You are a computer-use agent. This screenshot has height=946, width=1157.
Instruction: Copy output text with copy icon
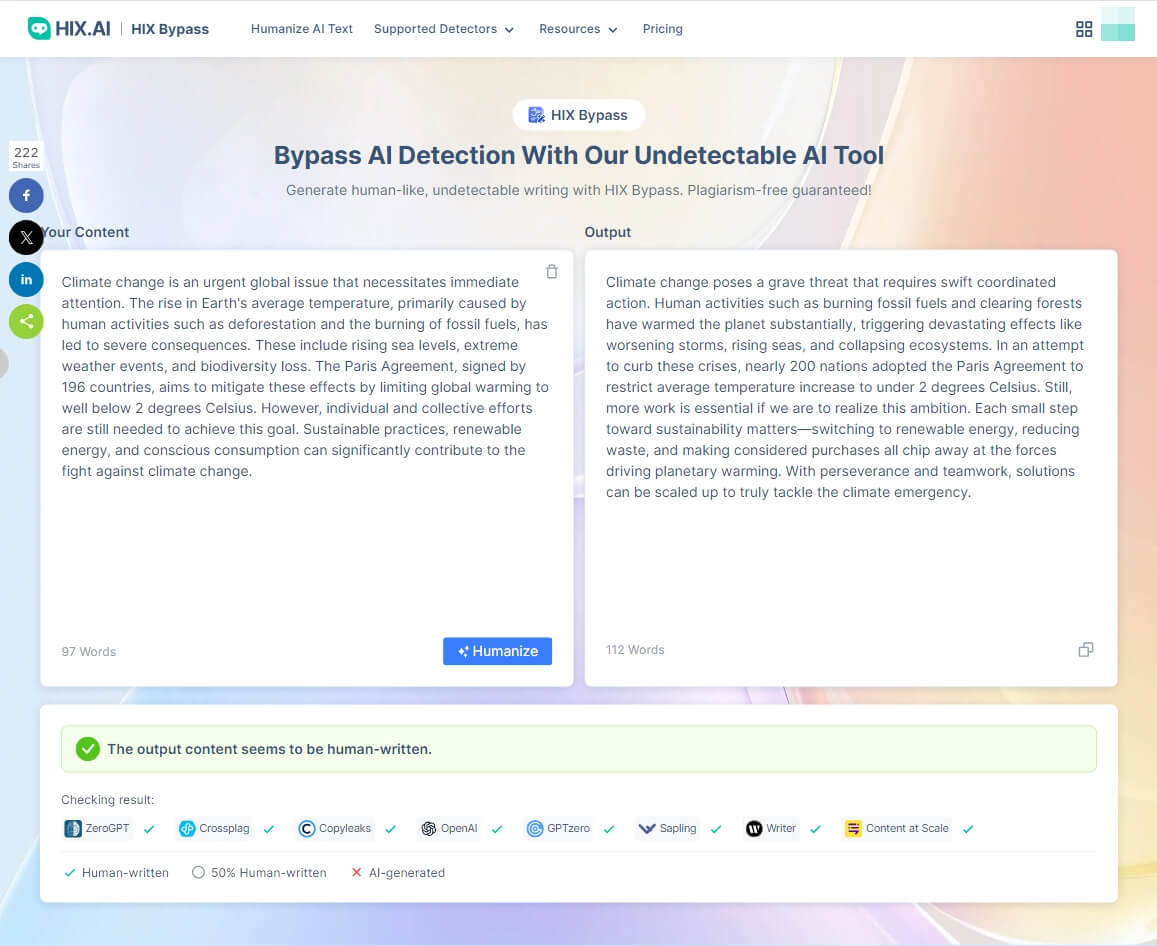click(1085, 649)
